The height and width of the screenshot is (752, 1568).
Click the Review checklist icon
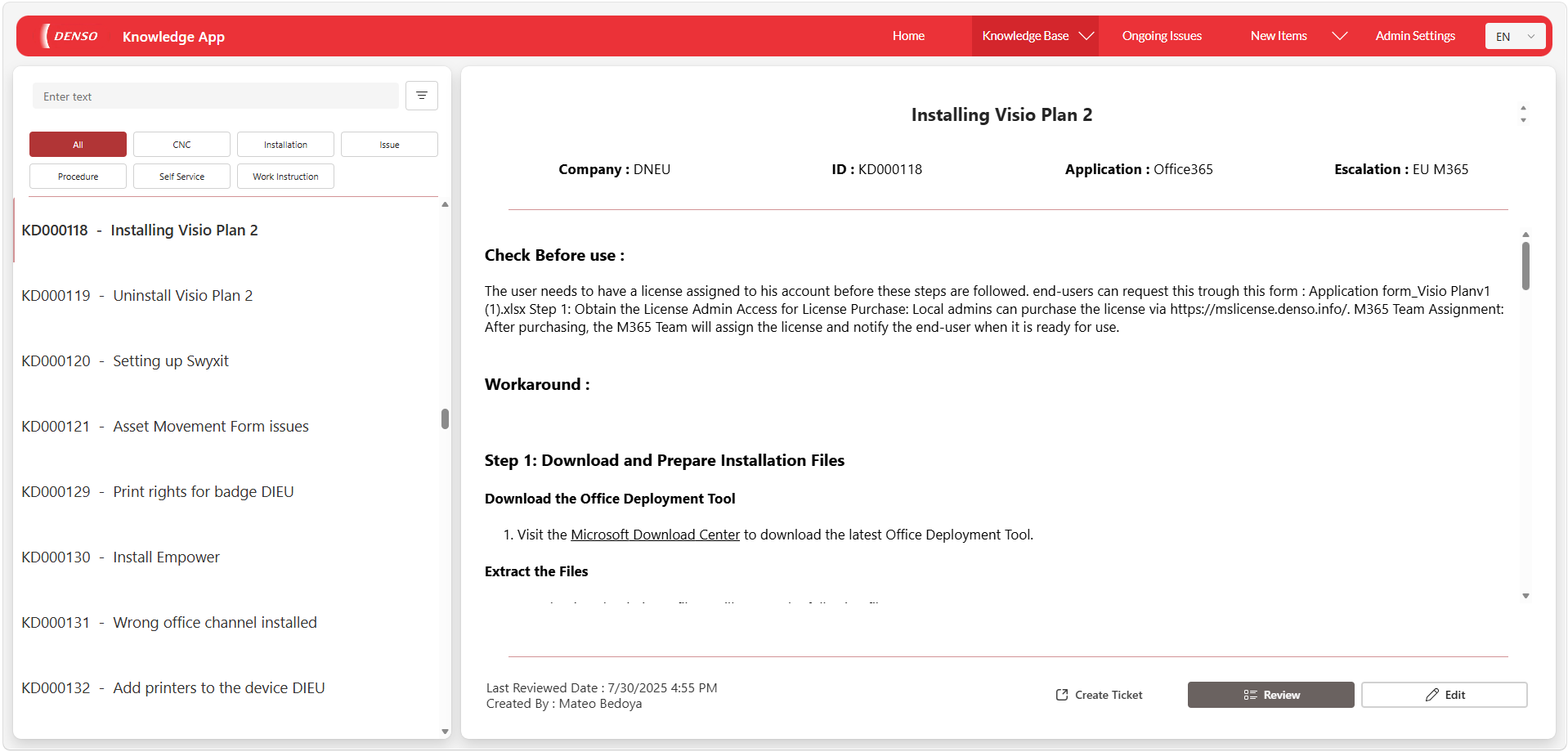(x=1250, y=695)
